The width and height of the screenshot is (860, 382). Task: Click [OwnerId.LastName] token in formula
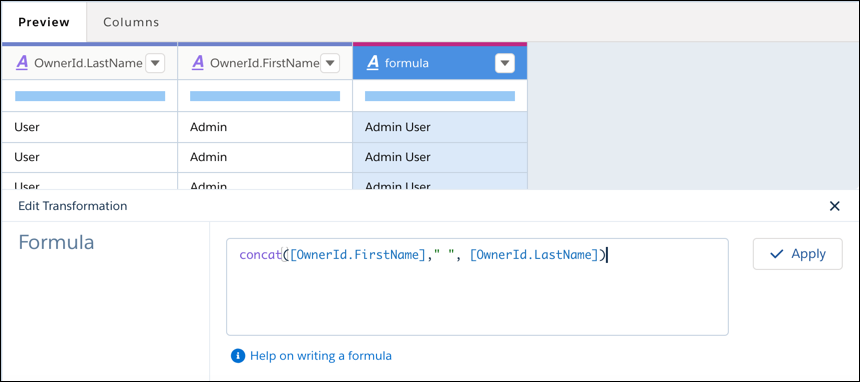click(534, 255)
